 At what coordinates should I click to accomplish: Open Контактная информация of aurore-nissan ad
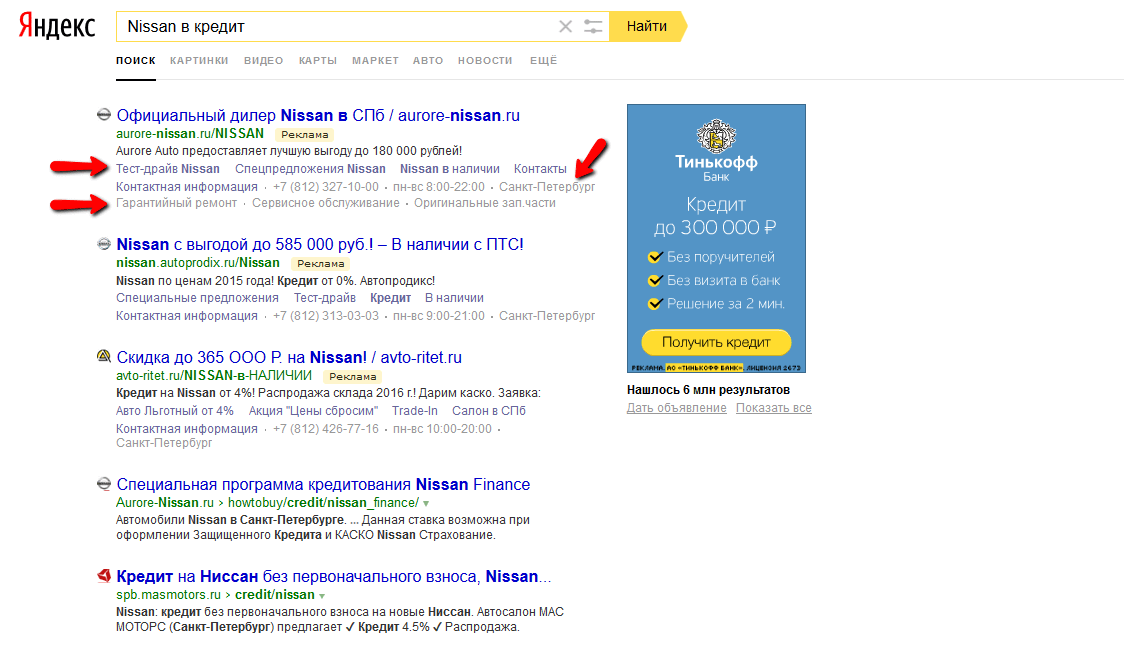click(187, 187)
